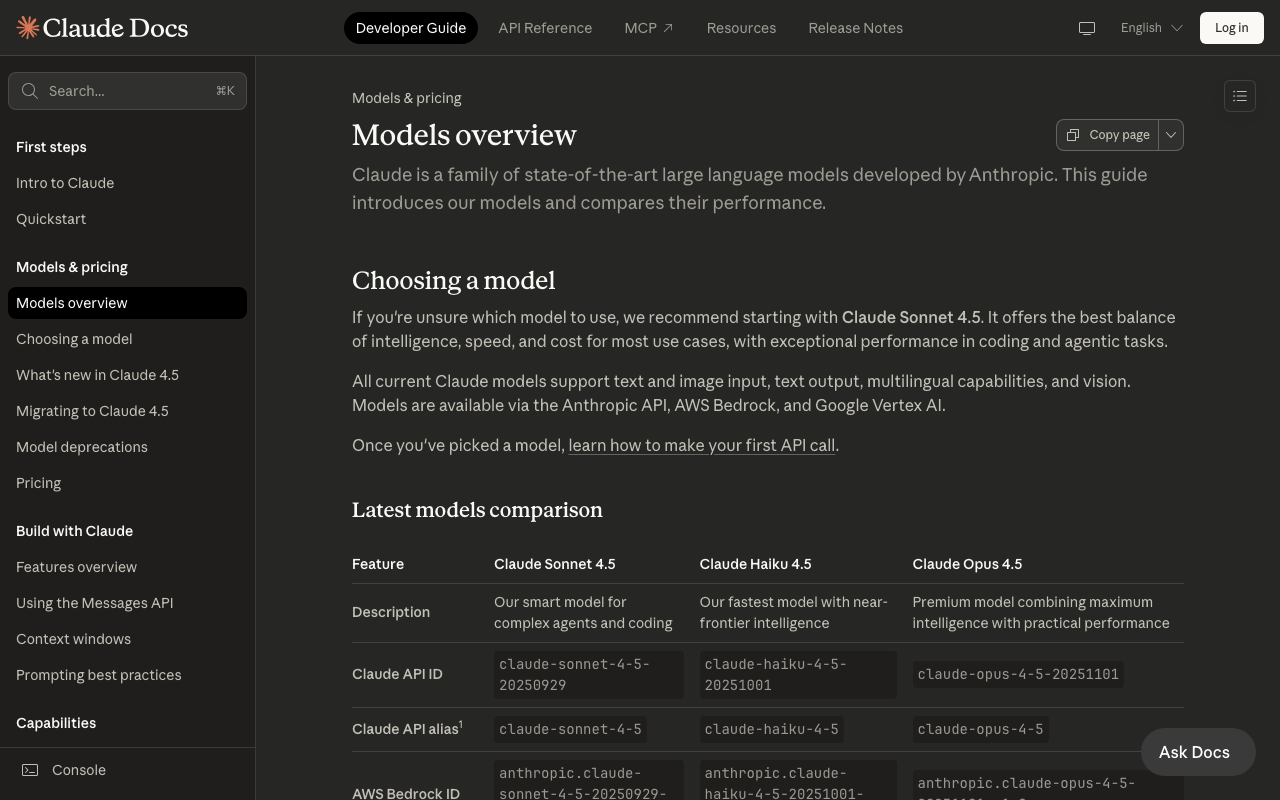Click the Description row label
1280x800 pixels.
pyautogui.click(x=391, y=612)
